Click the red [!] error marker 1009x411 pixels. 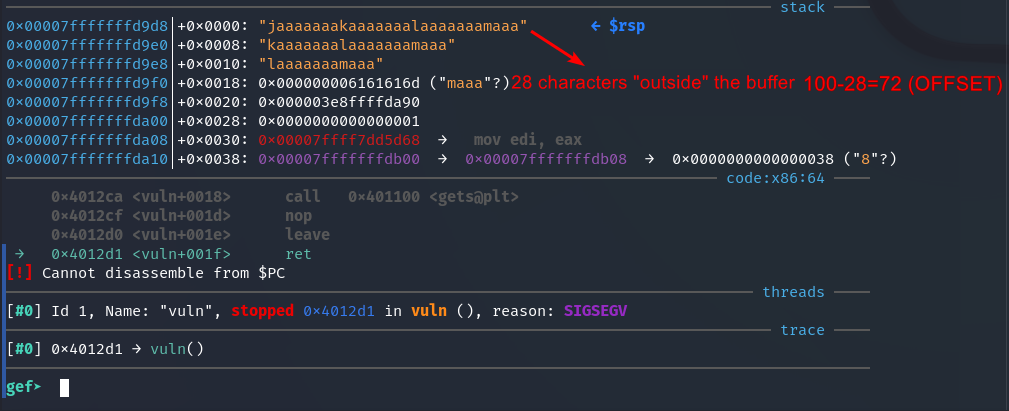pyautogui.click(x=19, y=272)
